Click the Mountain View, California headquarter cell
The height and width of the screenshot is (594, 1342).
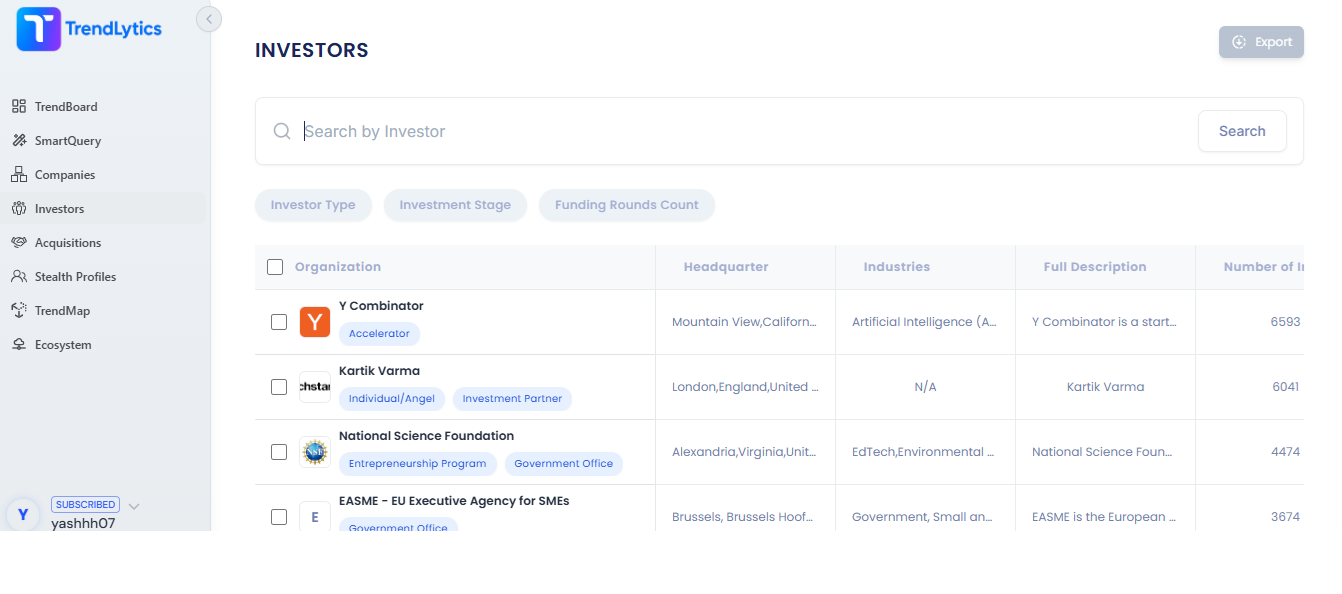pos(745,322)
